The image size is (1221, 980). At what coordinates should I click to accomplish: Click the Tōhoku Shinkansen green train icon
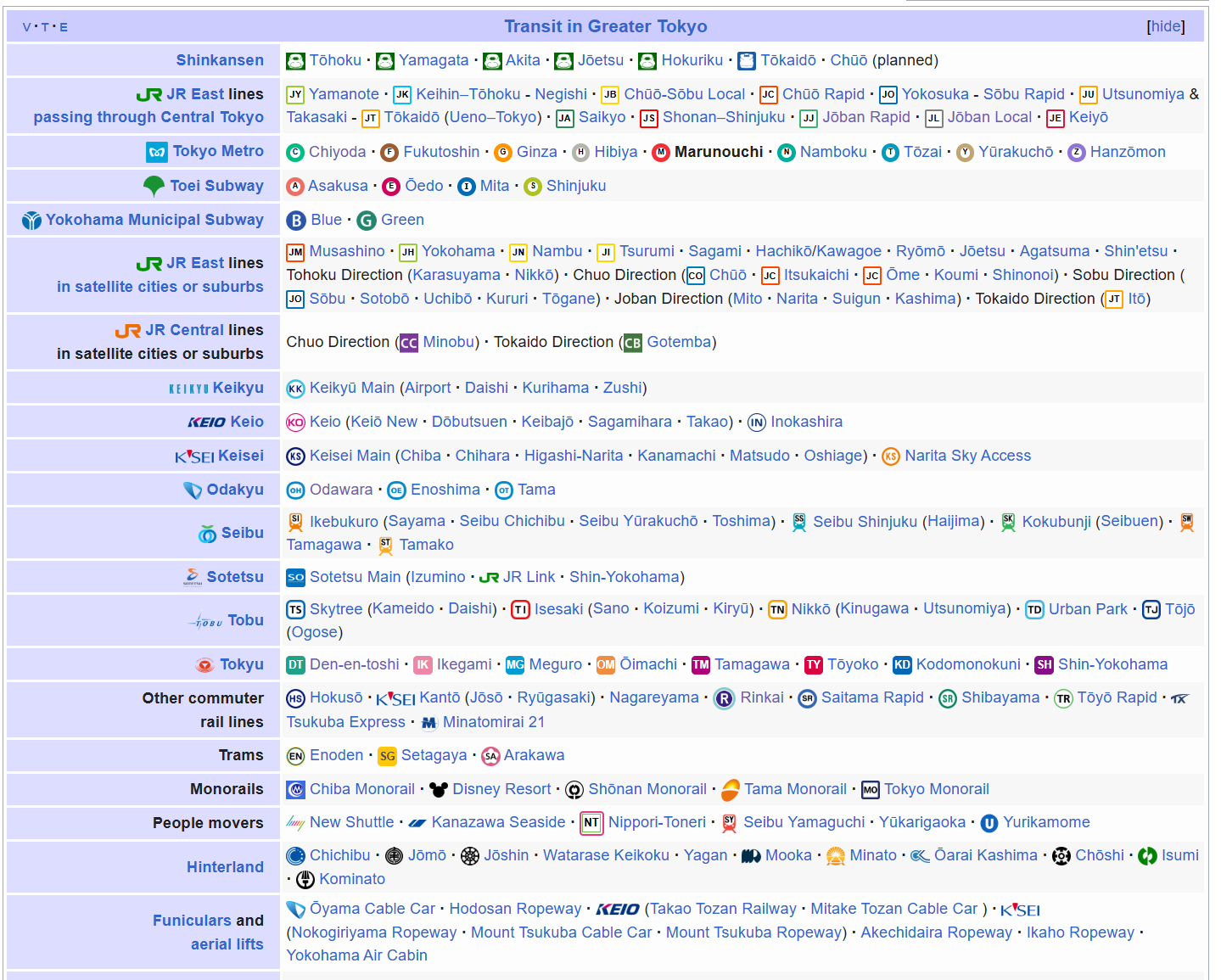(295, 61)
